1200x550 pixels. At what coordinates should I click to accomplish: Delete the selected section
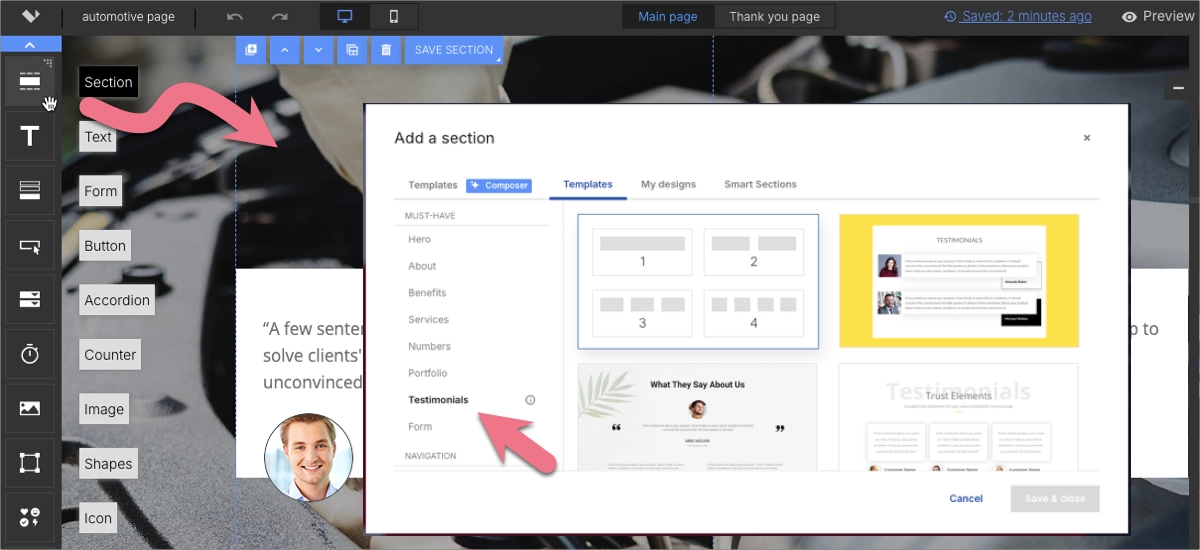(x=386, y=50)
